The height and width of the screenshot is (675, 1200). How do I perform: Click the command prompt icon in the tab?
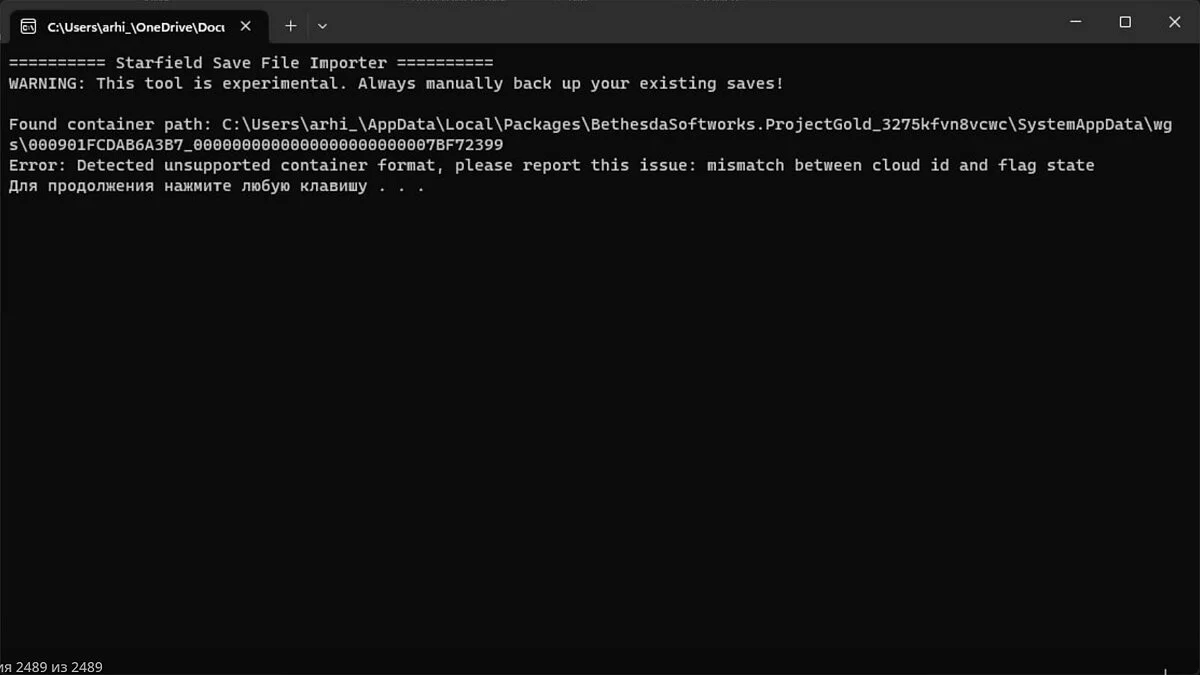[29, 26]
